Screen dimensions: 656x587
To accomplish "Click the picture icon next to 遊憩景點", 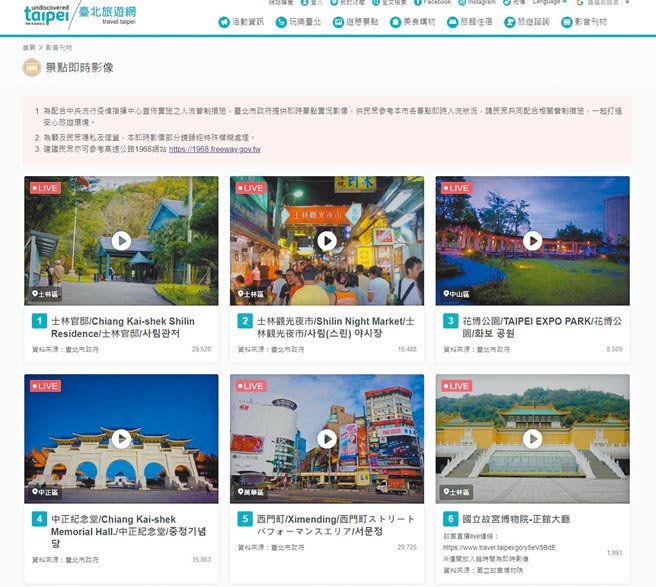I will coord(338,22).
